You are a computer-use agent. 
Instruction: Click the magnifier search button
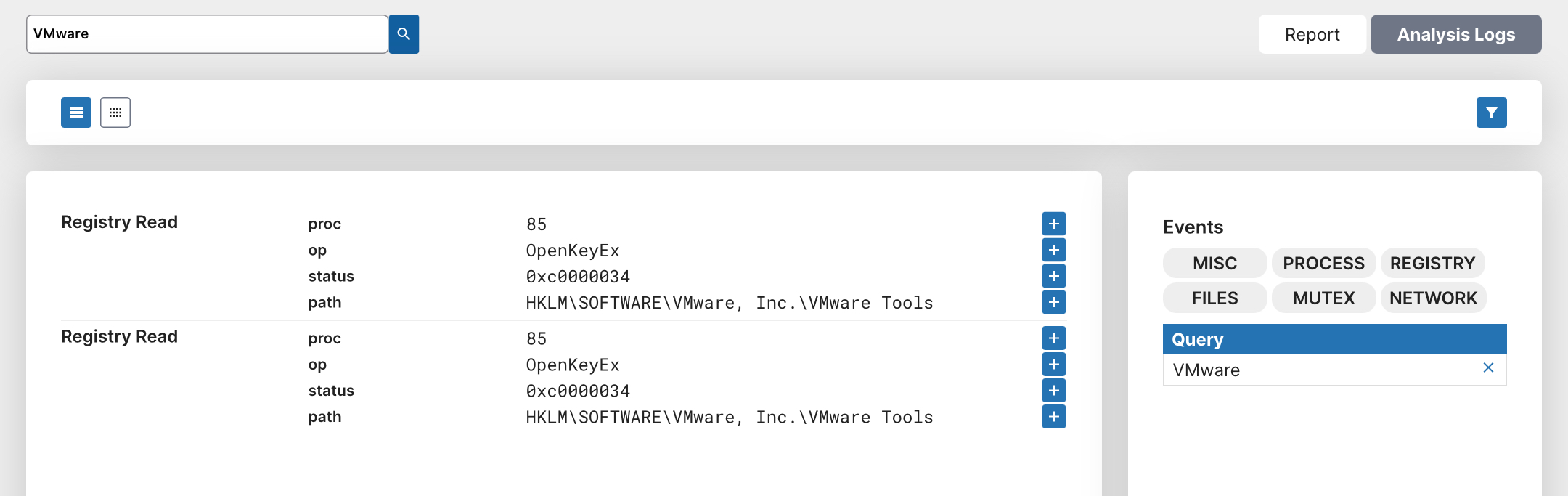tap(404, 34)
